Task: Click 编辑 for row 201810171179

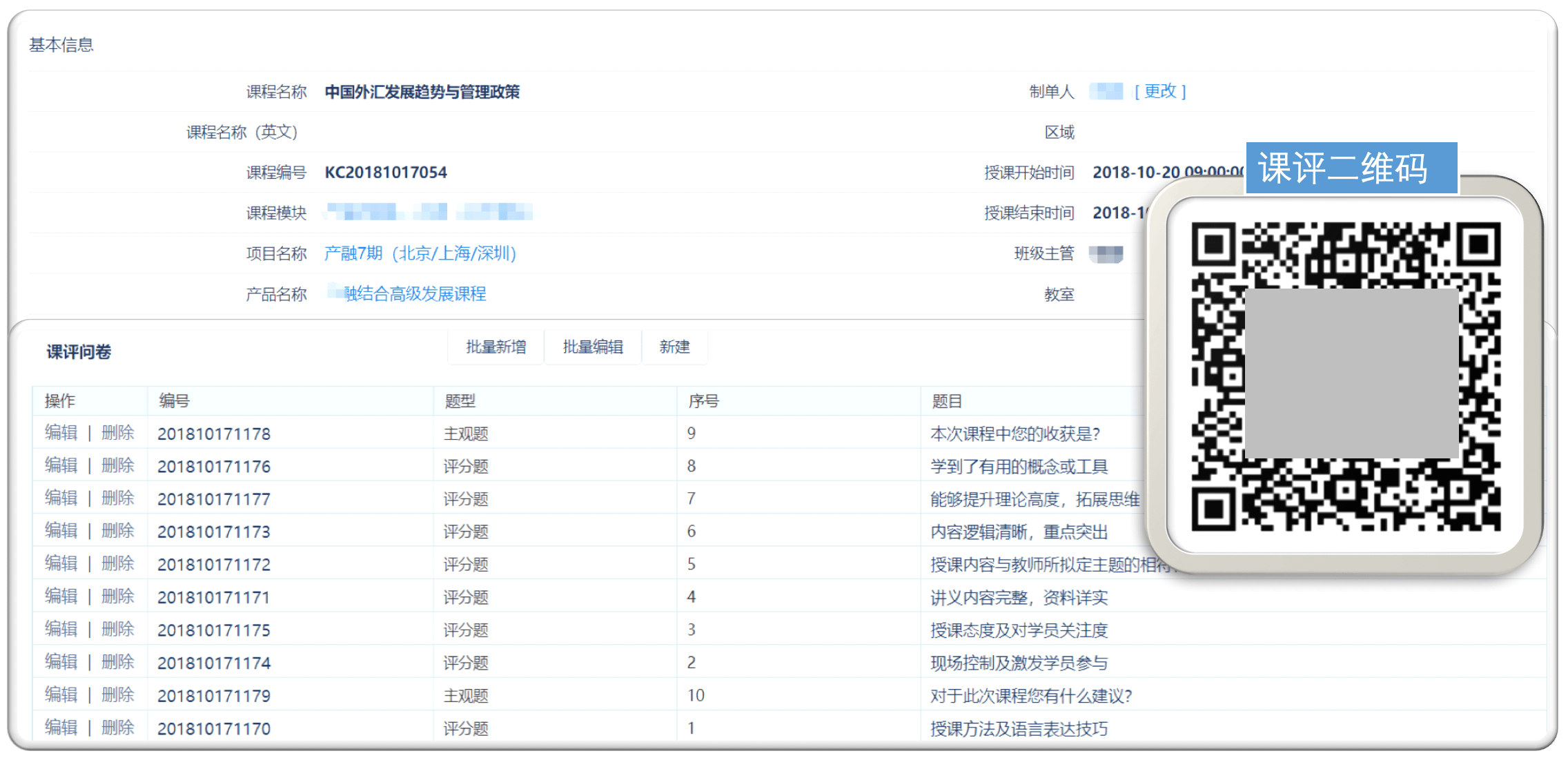Action: pos(61,695)
